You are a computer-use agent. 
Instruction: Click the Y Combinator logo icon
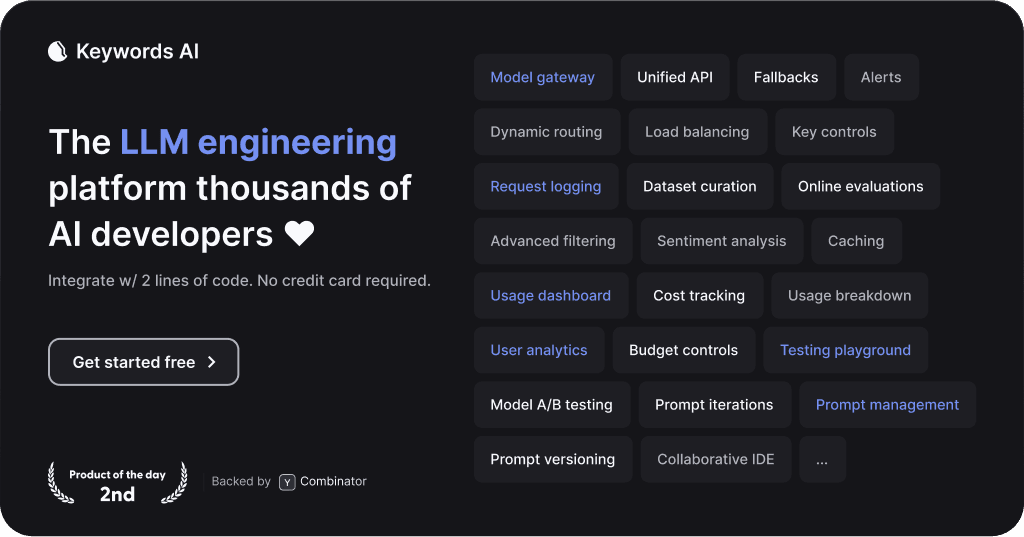(287, 482)
